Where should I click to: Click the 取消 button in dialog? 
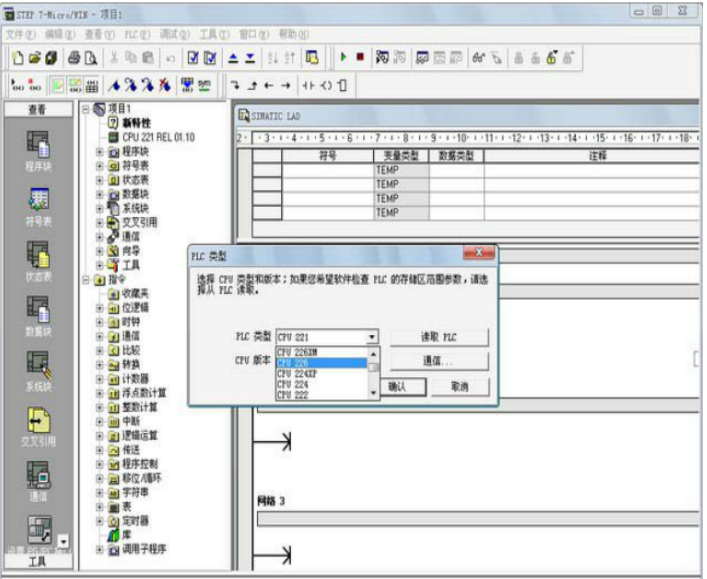460,386
